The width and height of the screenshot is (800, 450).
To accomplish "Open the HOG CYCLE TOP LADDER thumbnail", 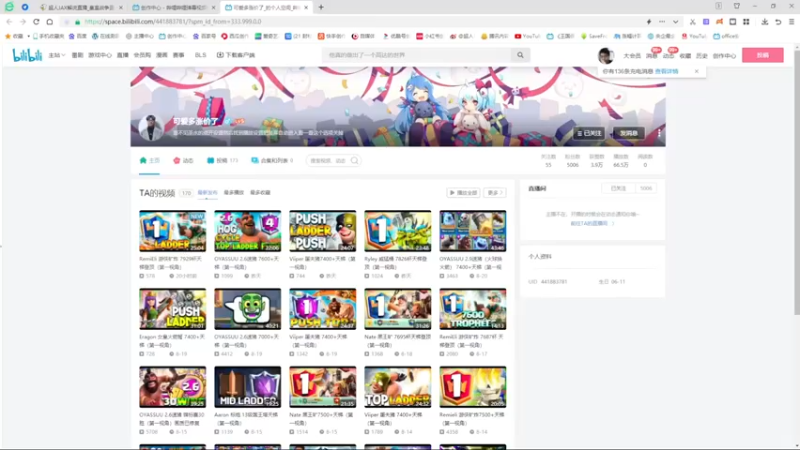I will point(247,231).
